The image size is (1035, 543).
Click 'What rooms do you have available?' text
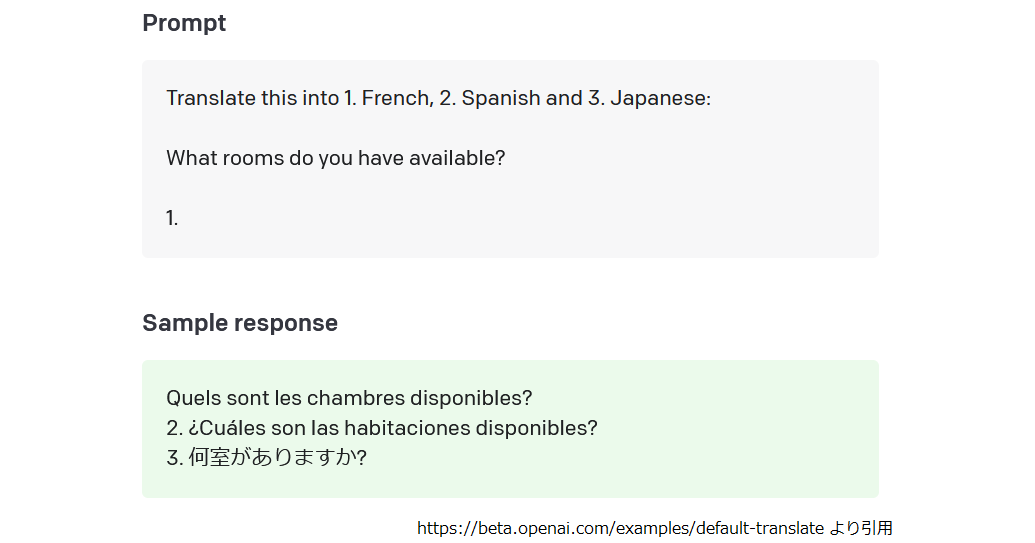[x=335, y=158]
